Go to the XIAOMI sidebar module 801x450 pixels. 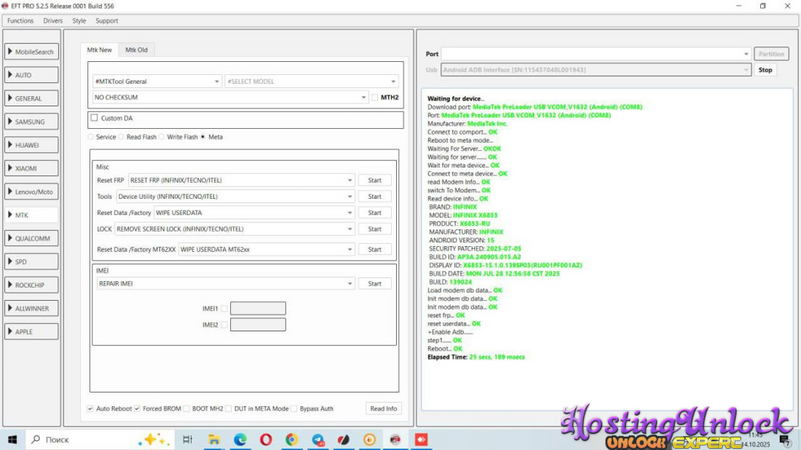[31, 169]
